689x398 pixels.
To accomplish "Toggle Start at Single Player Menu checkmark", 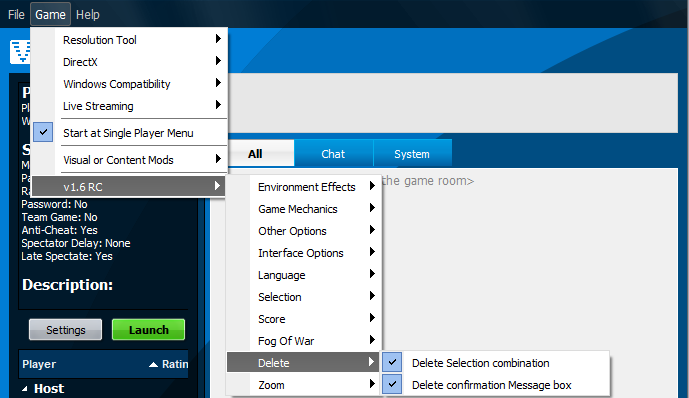I will 43,132.
